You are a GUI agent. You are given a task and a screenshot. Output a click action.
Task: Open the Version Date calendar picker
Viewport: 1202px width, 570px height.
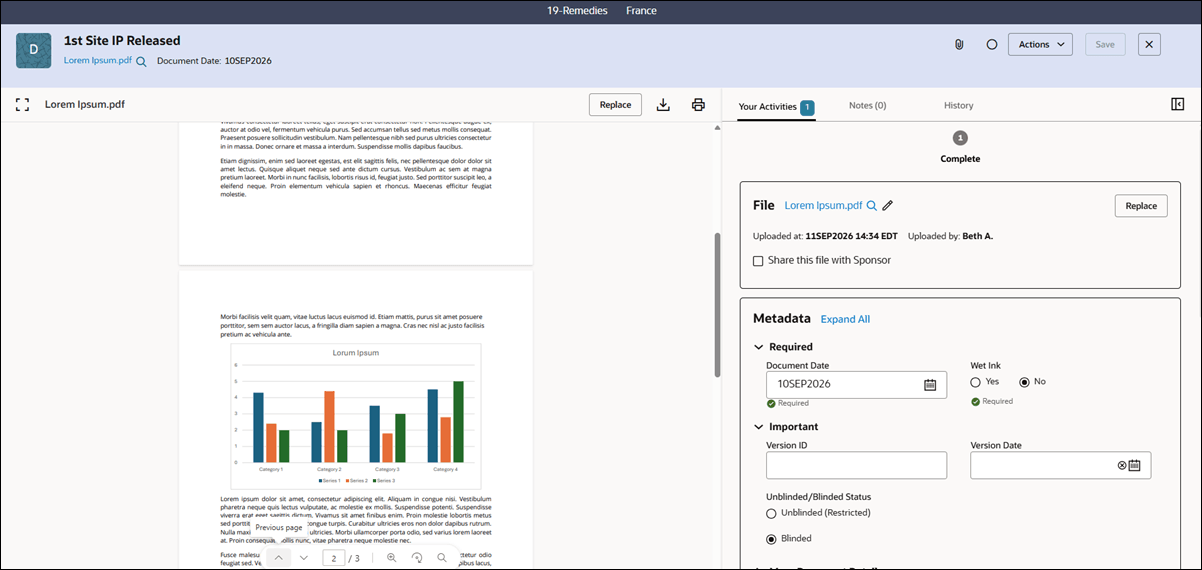[x=1134, y=465]
